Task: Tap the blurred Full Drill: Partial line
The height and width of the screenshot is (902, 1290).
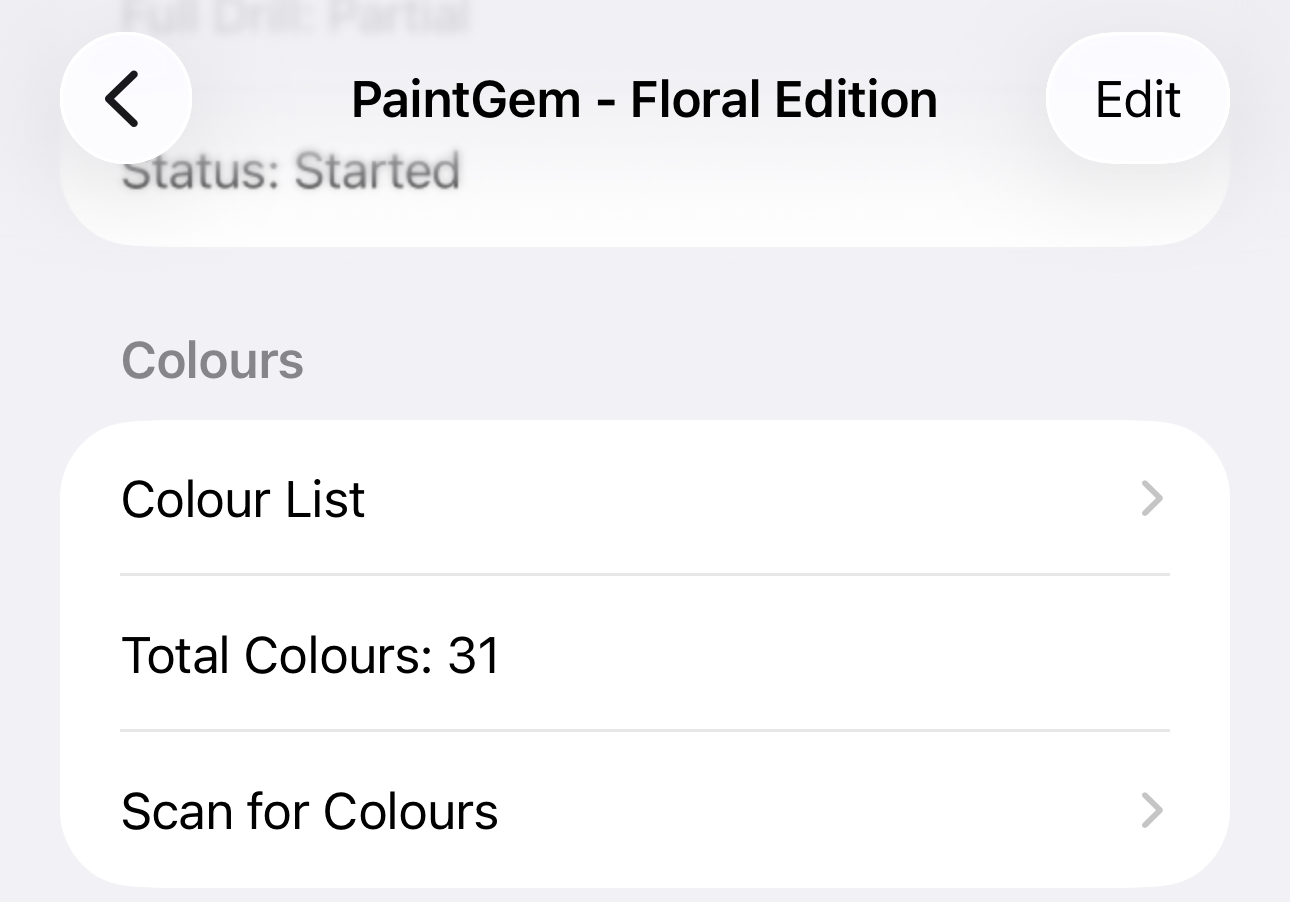Action: pos(294,16)
